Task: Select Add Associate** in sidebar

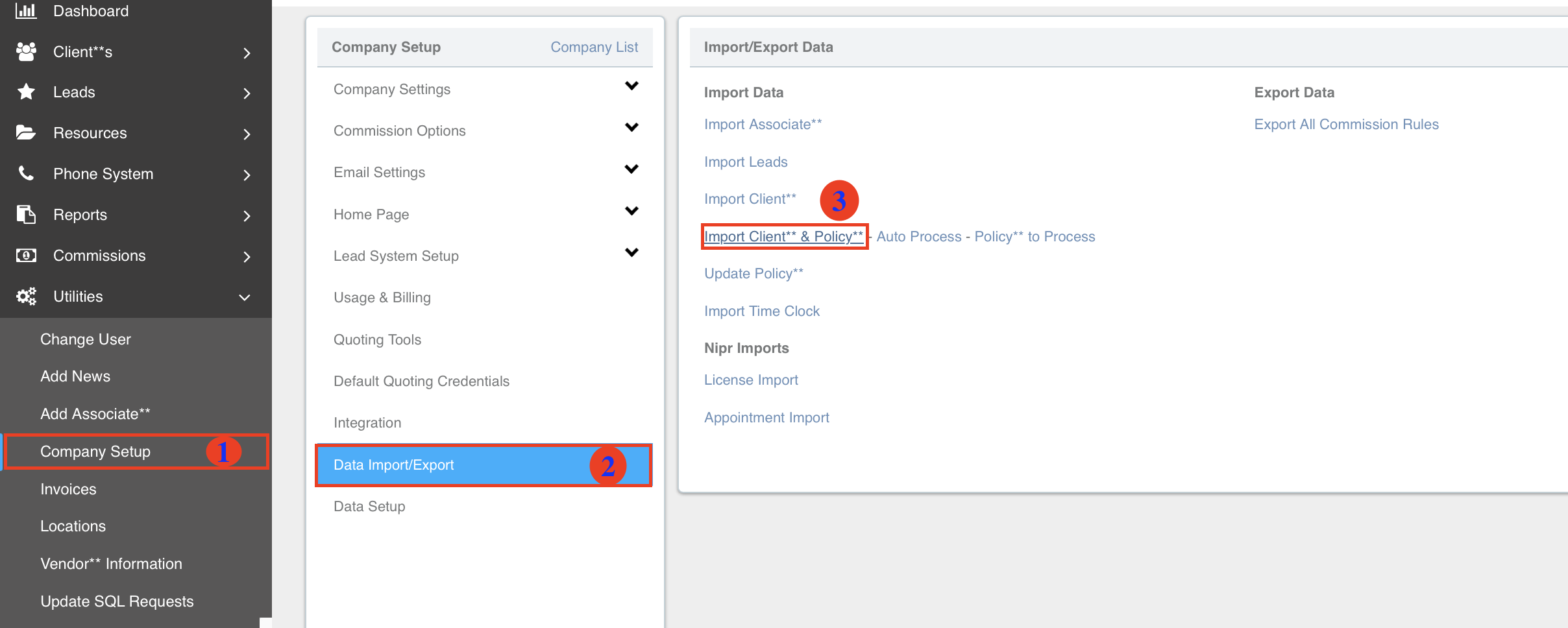Action: tap(95, 414)
